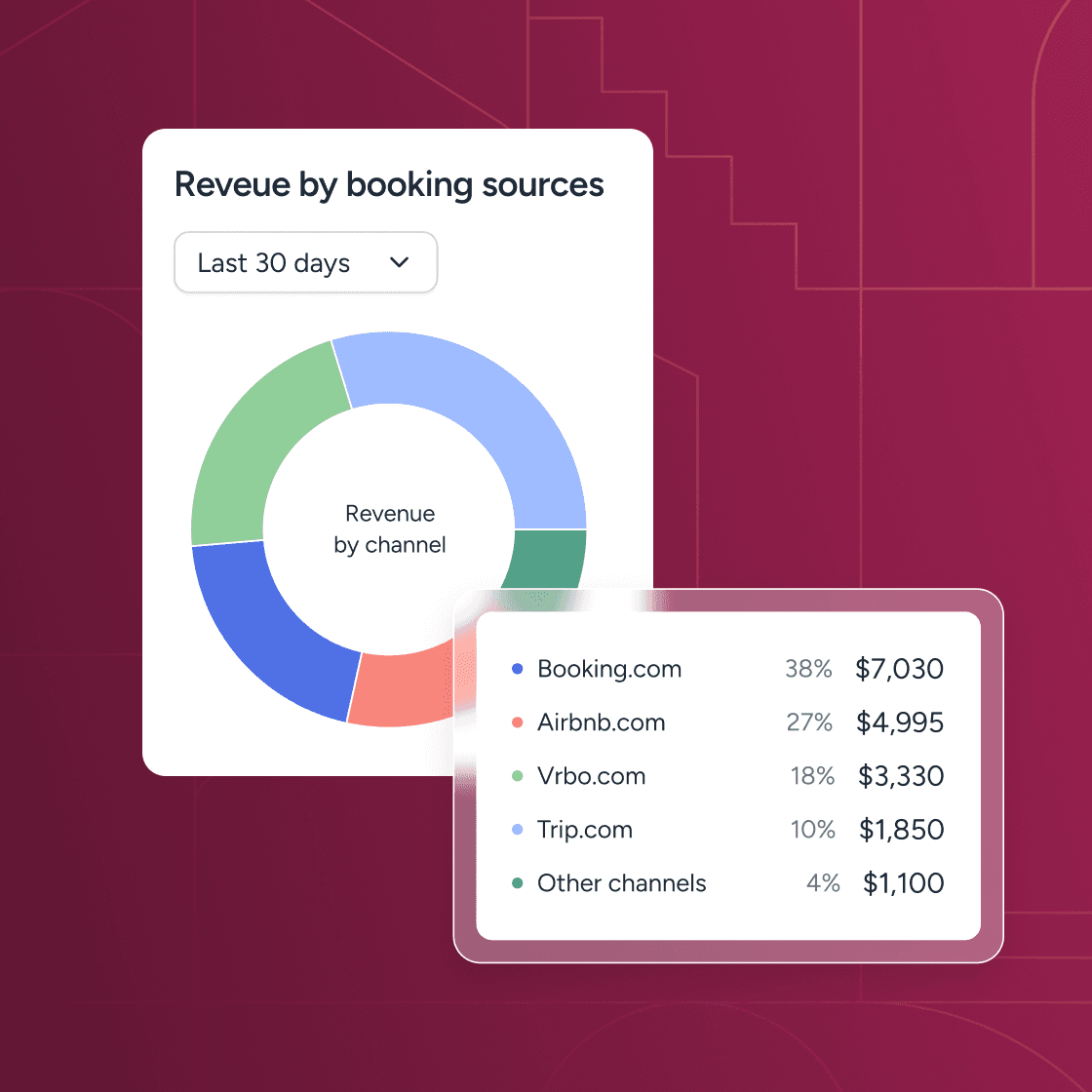Click the 38% percentage value
This screenshot has width=1092, height=1092.
point(808,669)
